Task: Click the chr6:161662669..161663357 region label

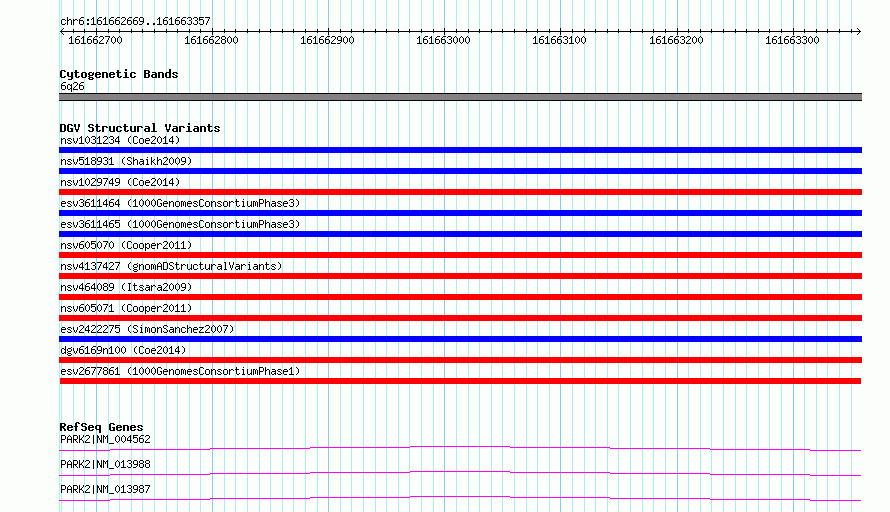Action: pos(135,22)
